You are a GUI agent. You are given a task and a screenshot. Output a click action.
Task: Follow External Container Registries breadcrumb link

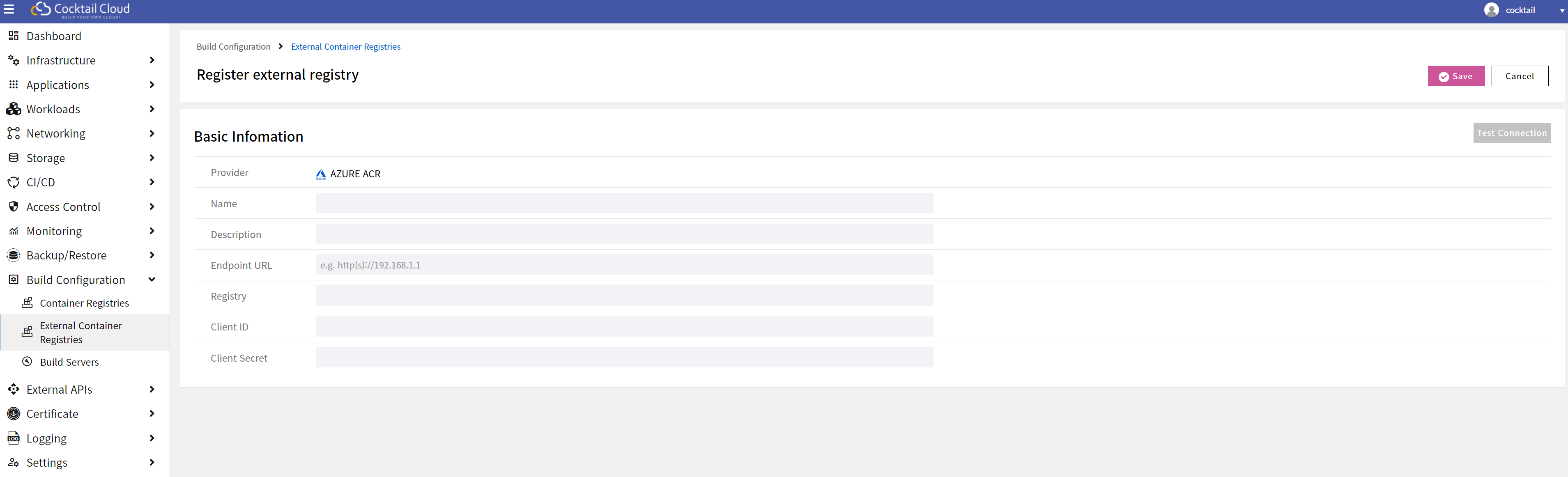click(x=346, y=47)
